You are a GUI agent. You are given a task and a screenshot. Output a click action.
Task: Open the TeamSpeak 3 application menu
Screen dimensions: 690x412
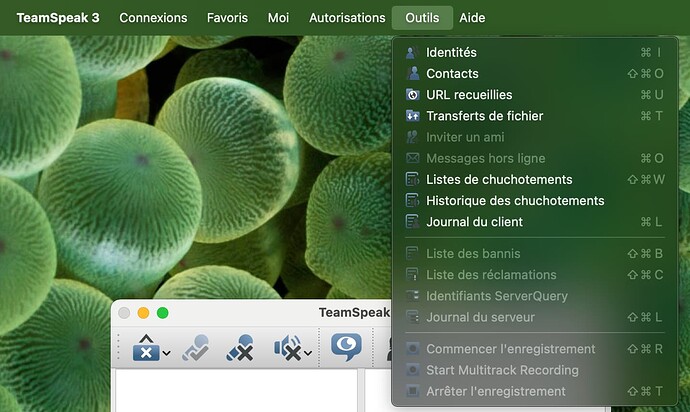(x=58, y=18)
